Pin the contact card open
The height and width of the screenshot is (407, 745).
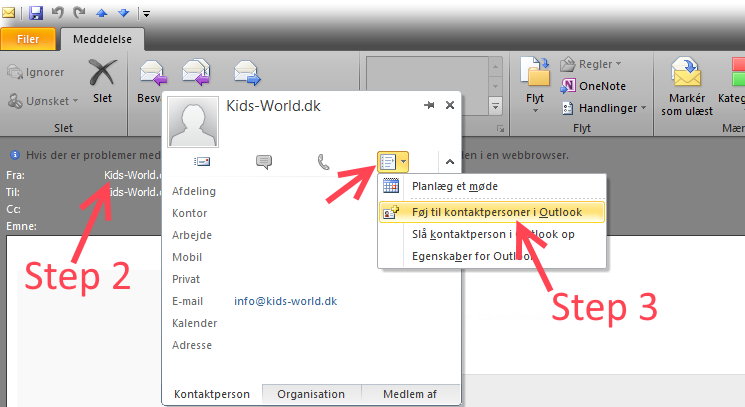coord(429,105)
